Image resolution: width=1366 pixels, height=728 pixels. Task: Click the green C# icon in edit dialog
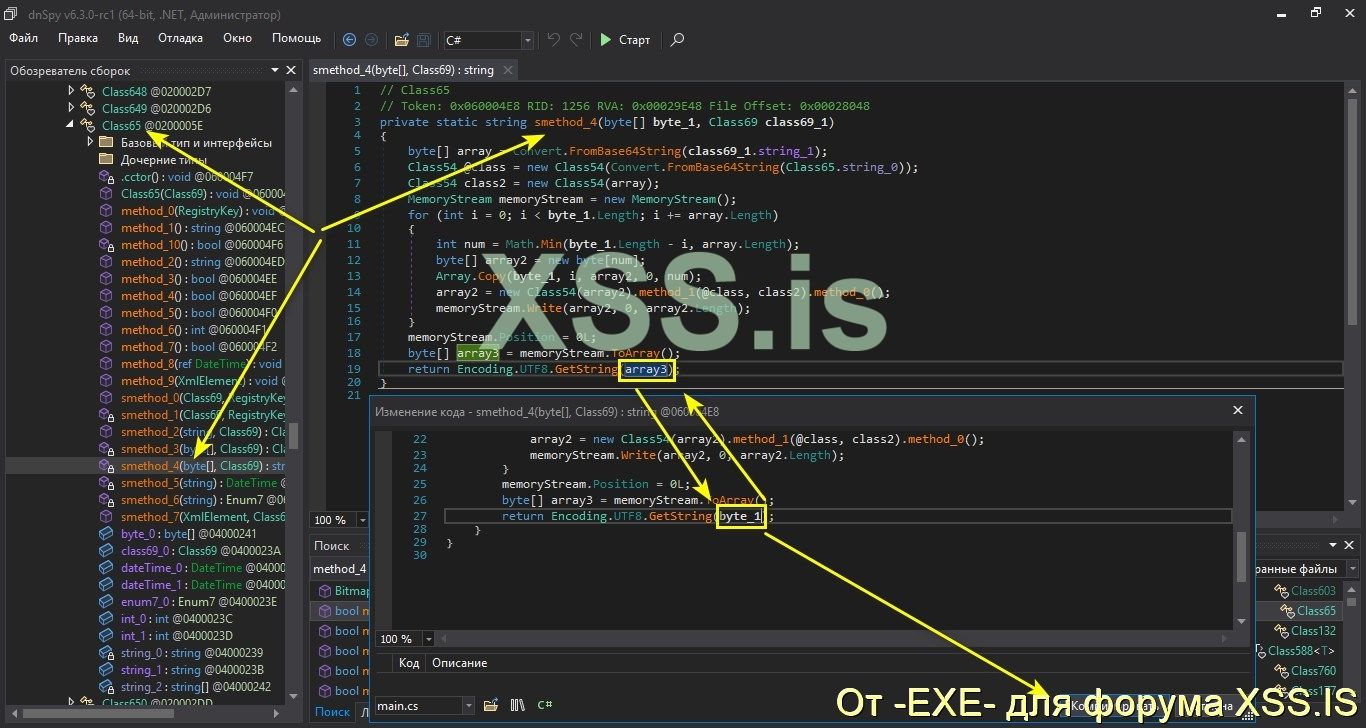545,705
